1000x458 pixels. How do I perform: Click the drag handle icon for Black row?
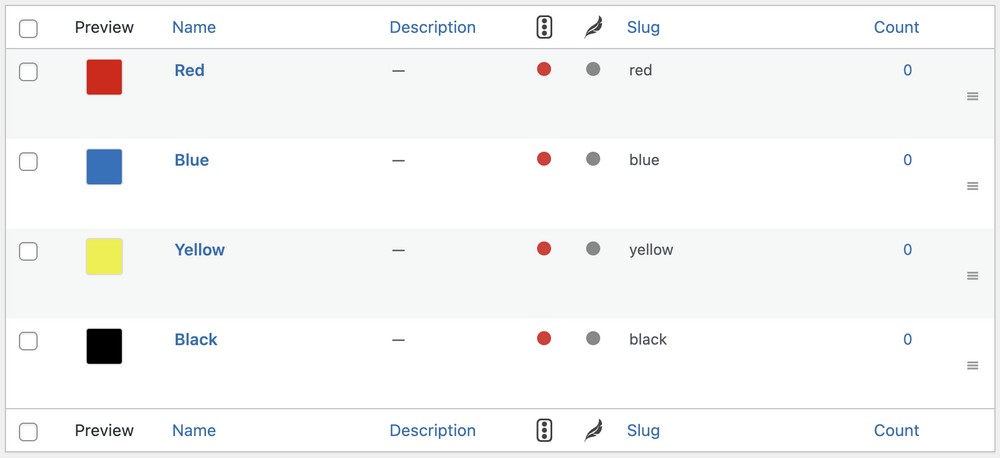pos(972,366)
